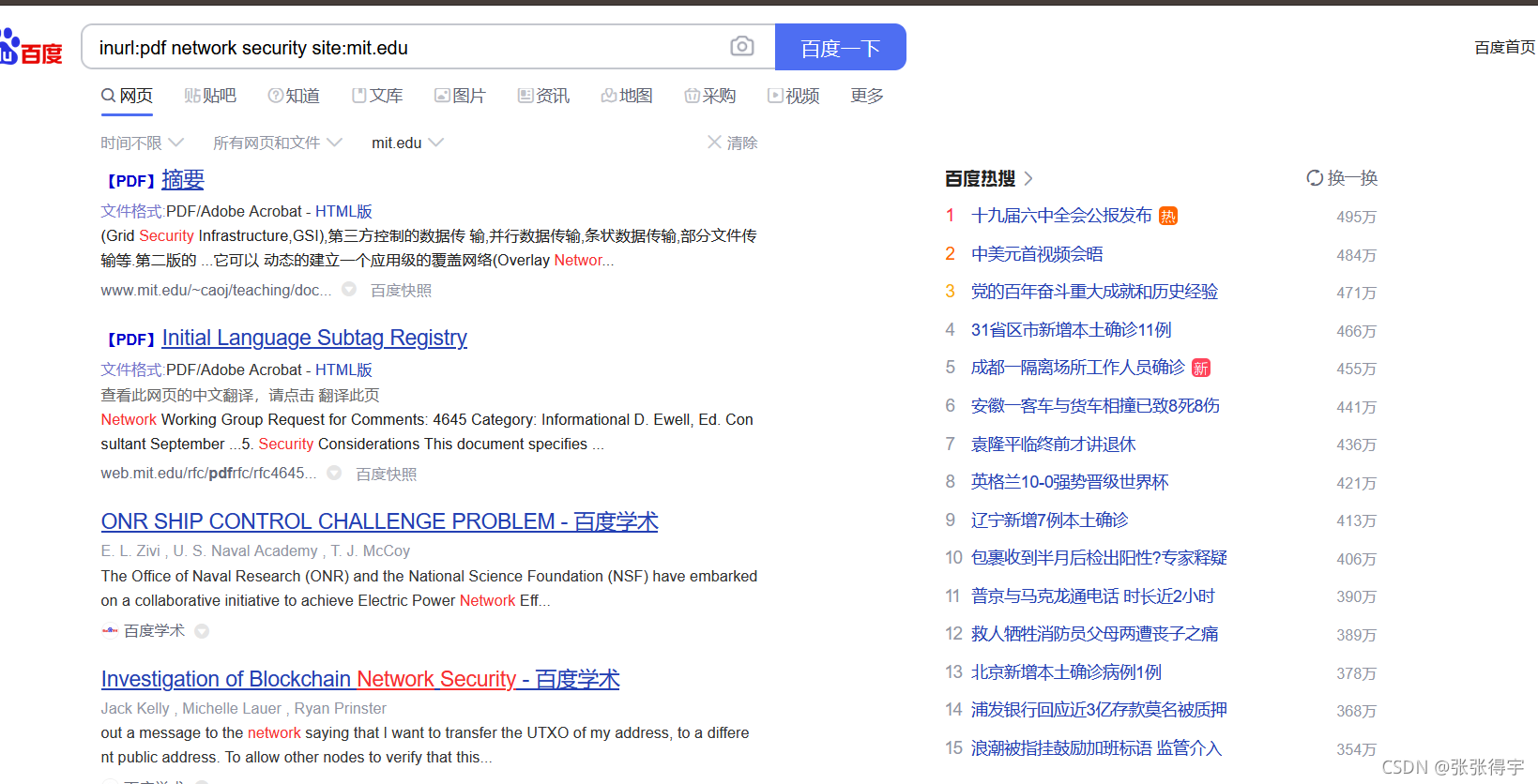This screenshot has width=1538, height=784.
Task: Open hot search 袁隆平临终前才讲退休
Action: (1053, 445)
